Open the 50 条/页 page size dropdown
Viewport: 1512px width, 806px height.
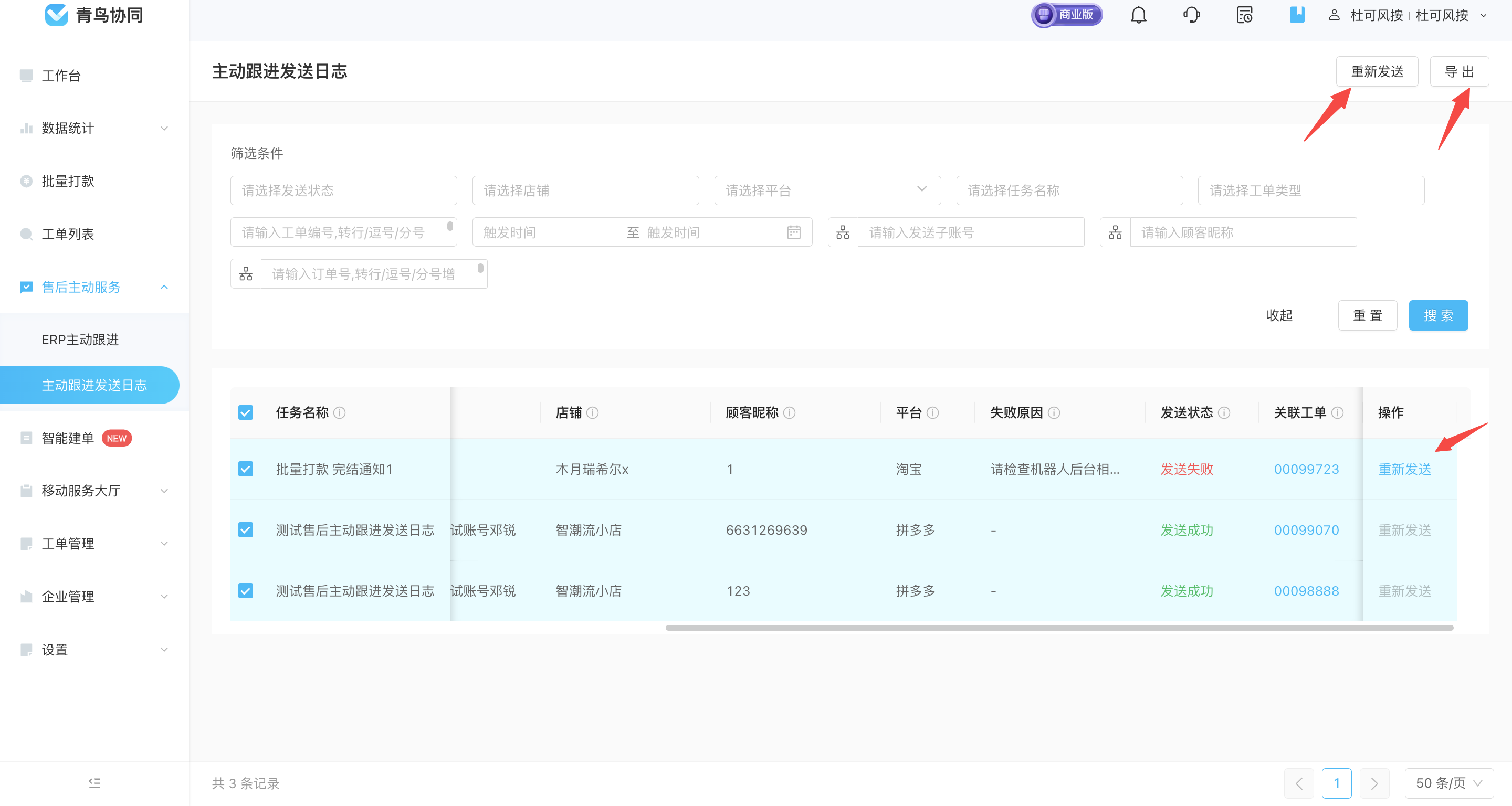tap(1448, 782)
